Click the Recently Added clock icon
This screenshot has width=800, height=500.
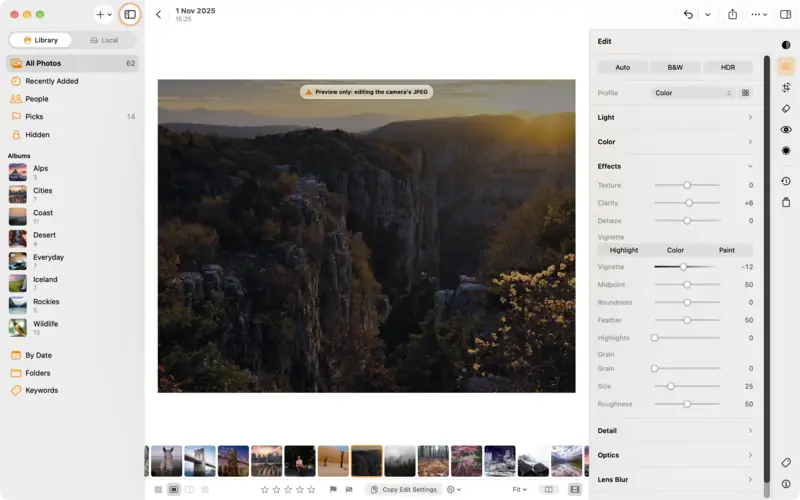pos(16,81)
